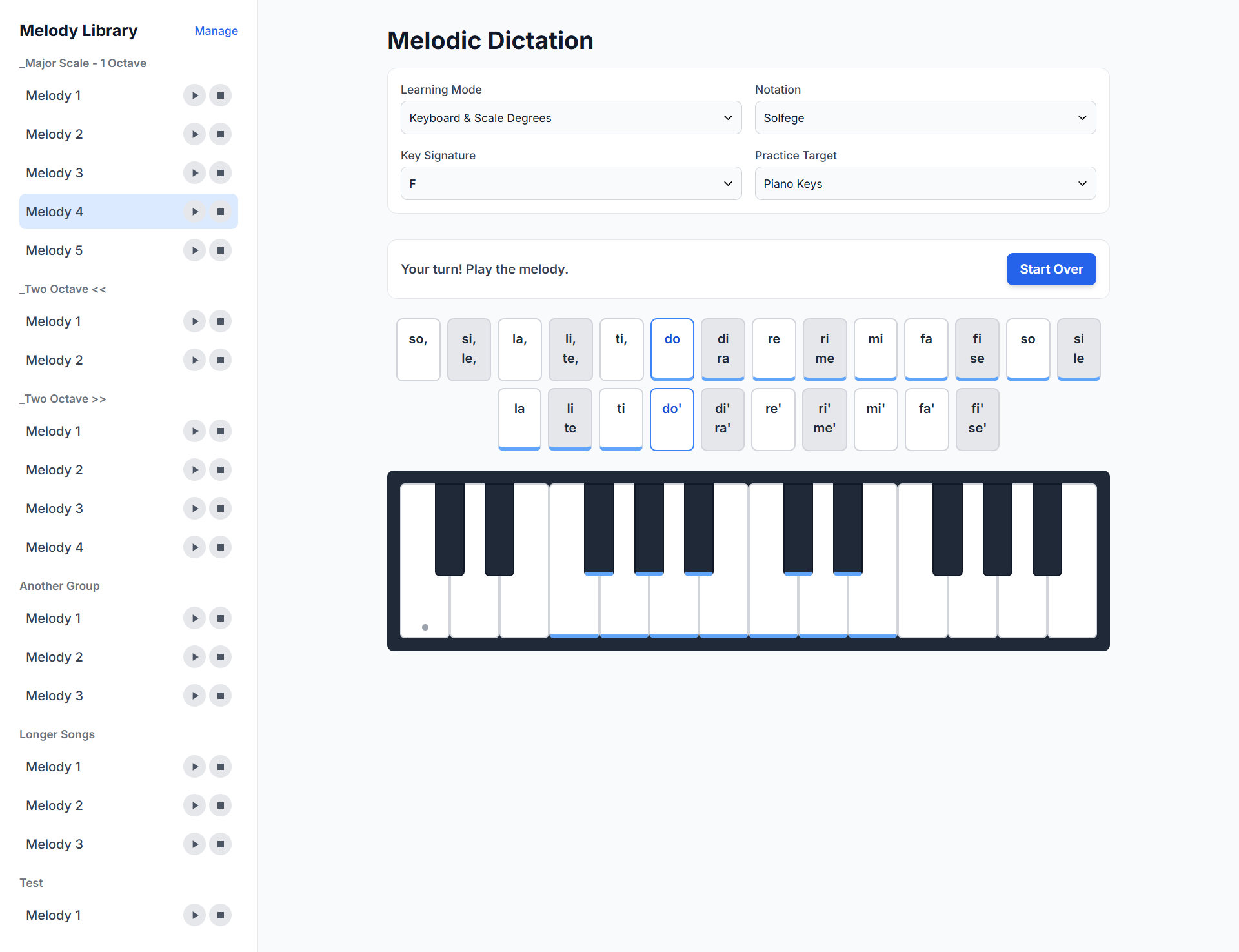This screenshot has width=1239, height=952.
Task: Open the Learning Mode dropdown
Action: click(x=570, y=117)
